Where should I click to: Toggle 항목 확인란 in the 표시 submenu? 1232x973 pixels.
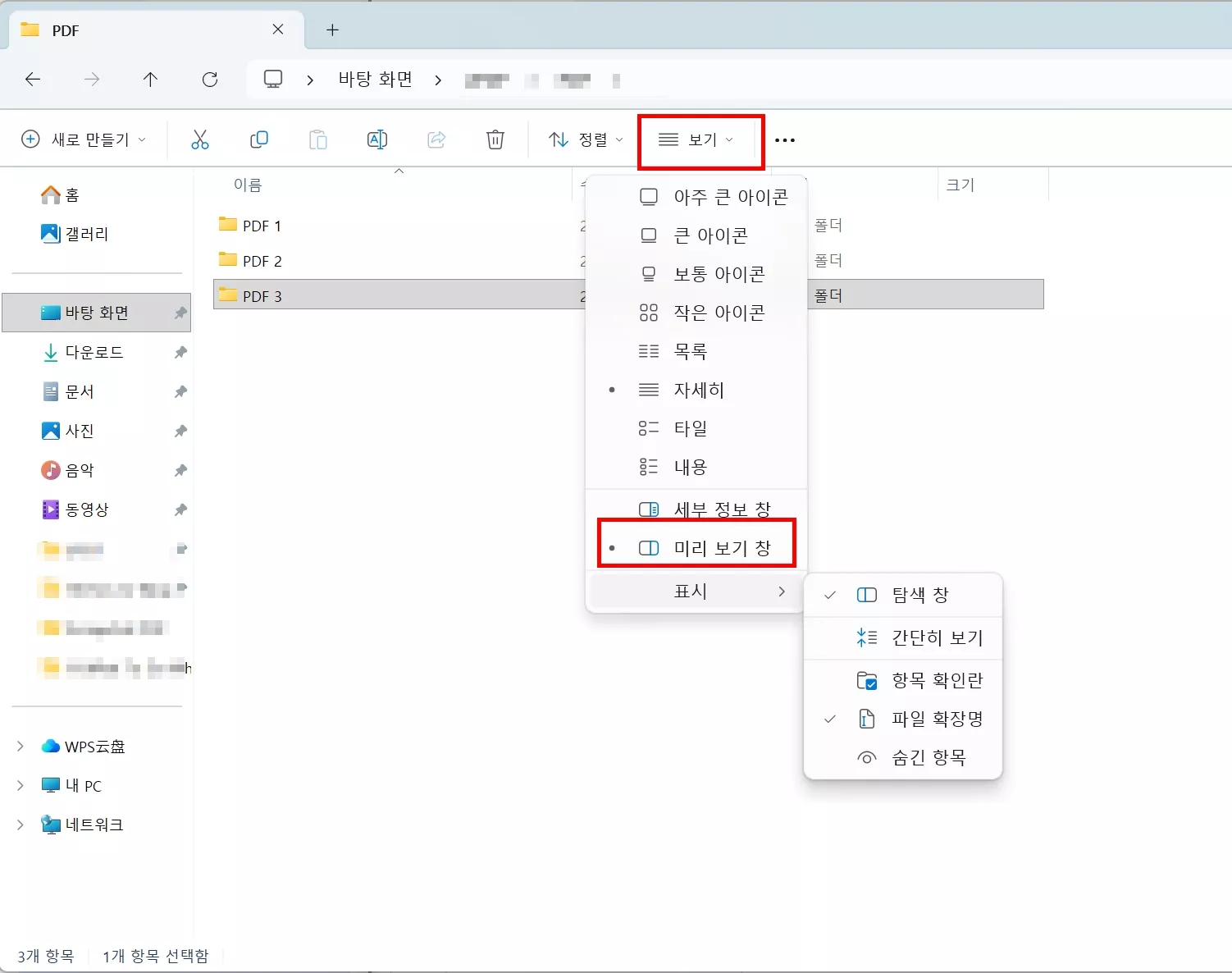click(x=937, y=679)
